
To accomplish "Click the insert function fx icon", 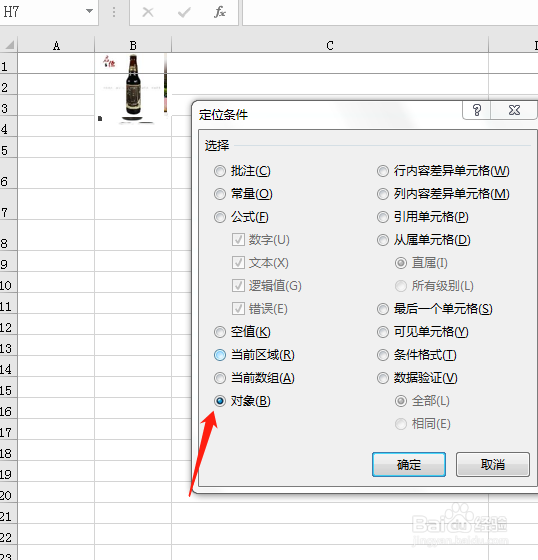I will pyautogui.click(x=220, y=12).
